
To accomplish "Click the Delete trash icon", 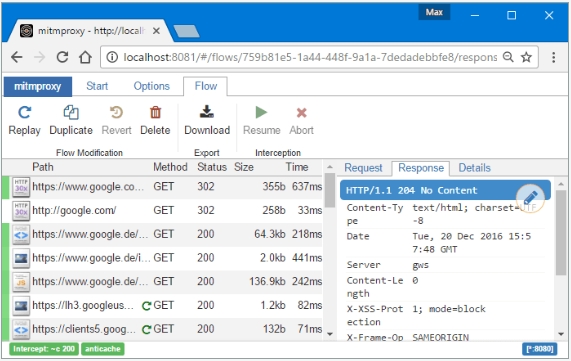I will tap(155, 113).
